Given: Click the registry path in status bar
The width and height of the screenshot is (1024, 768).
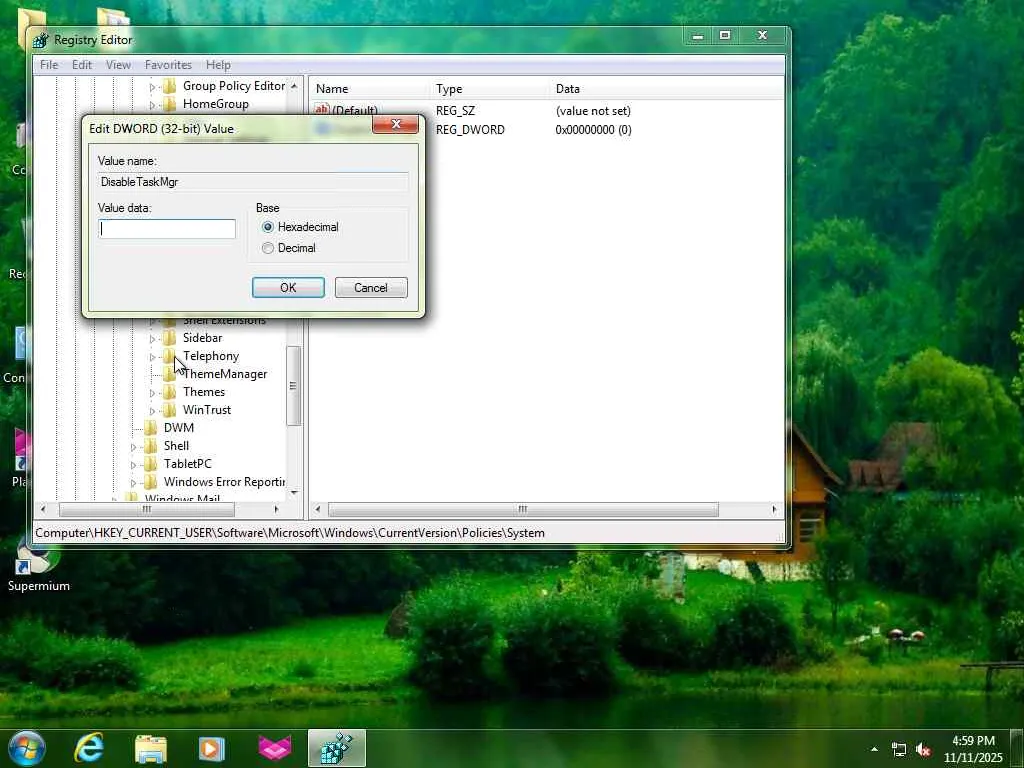Looking at the screenshot, I should click(290, 533).
